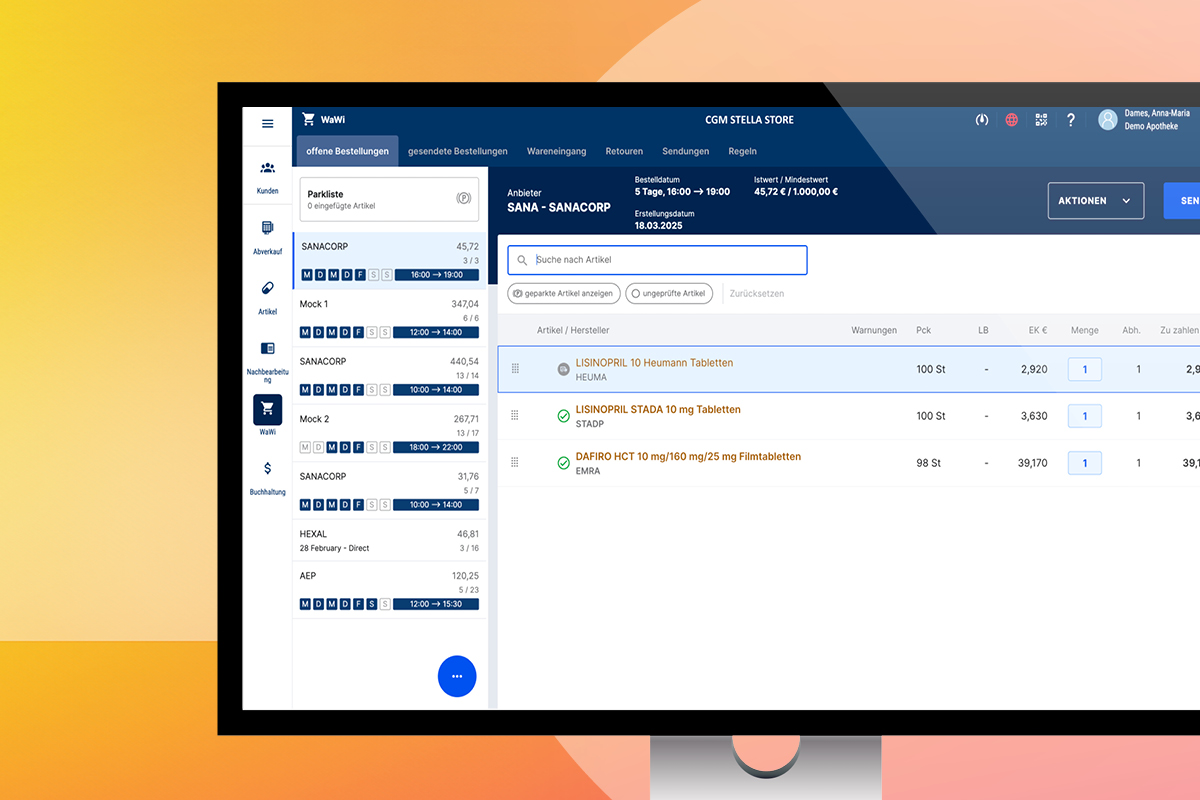Image resolution: width=1200 pixels, height=800 pixels.
Task: Toggle F day in Mock 2 order
Action: coord(358,447)
